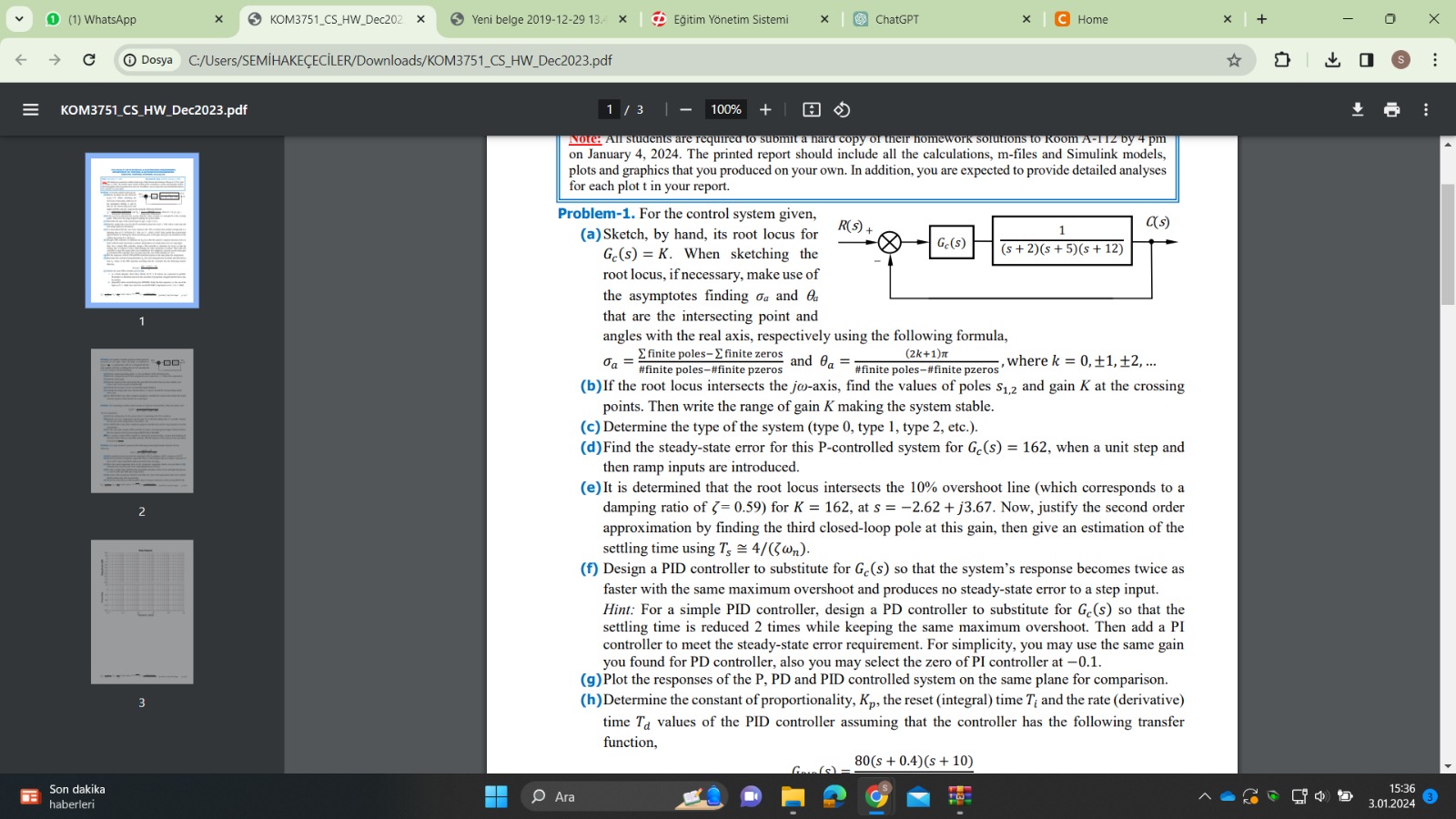Open Chrome's three-dot settings menu
This screenshot has width=1456, height=819.
coord(1436,60)
